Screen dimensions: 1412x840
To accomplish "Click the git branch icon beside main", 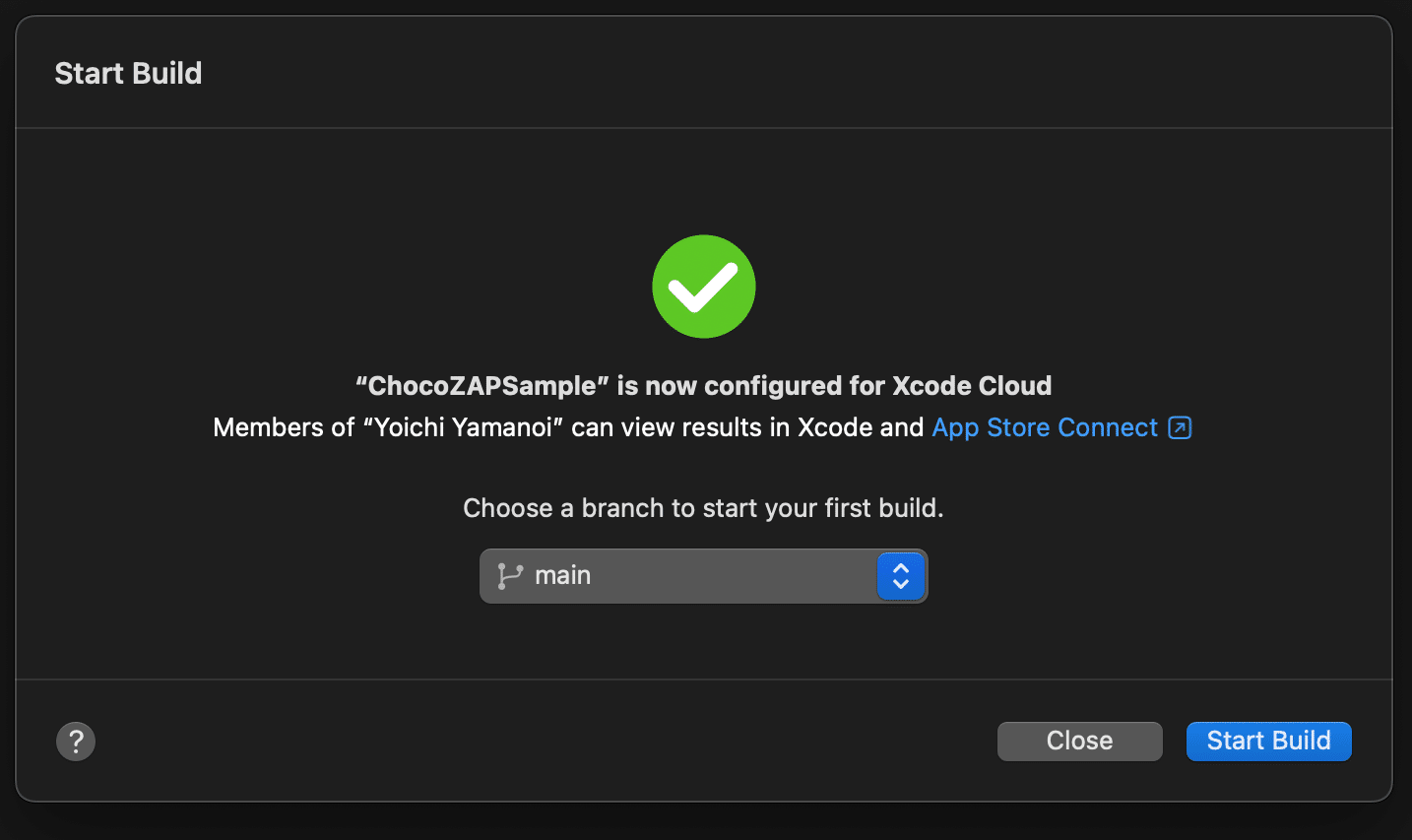I will coord(510,576).
